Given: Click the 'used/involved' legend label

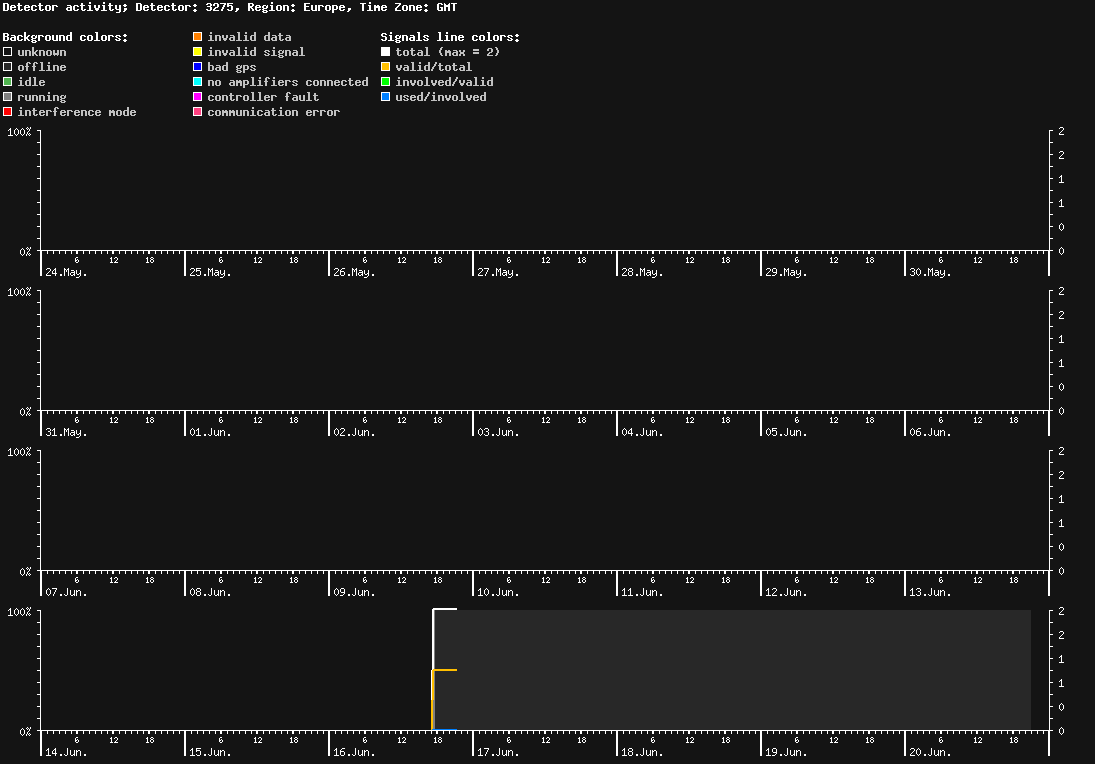Looking at the screenshot, I should (x=441, y=97).
